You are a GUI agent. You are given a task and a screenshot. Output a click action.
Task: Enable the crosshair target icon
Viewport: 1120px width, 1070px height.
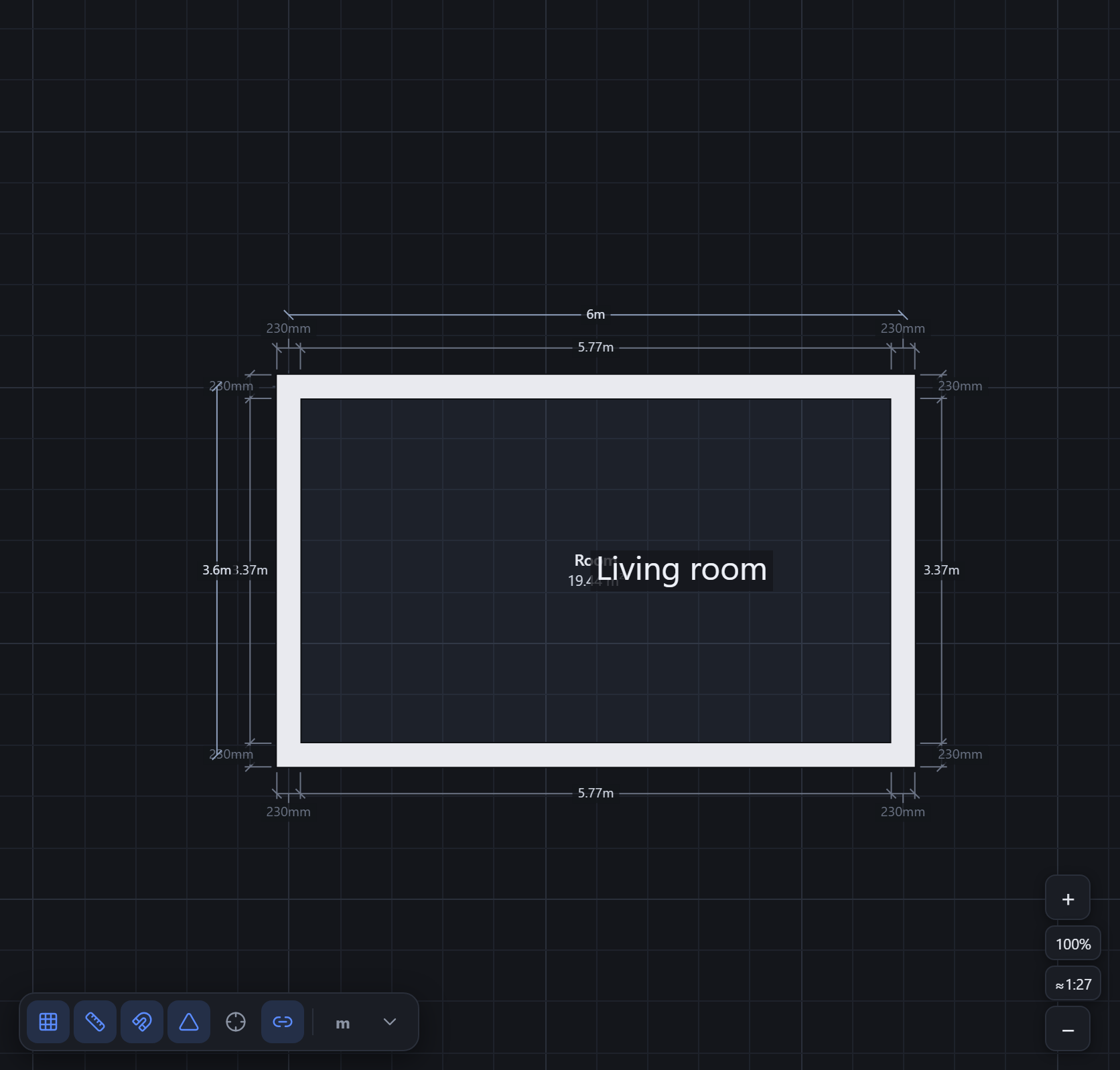tap(236, 1022)
